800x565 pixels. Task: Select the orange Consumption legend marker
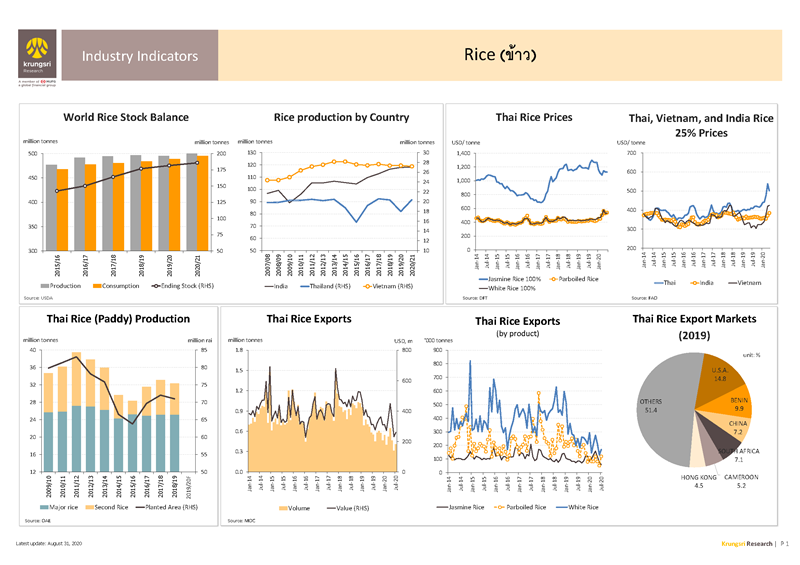[98, 286]
